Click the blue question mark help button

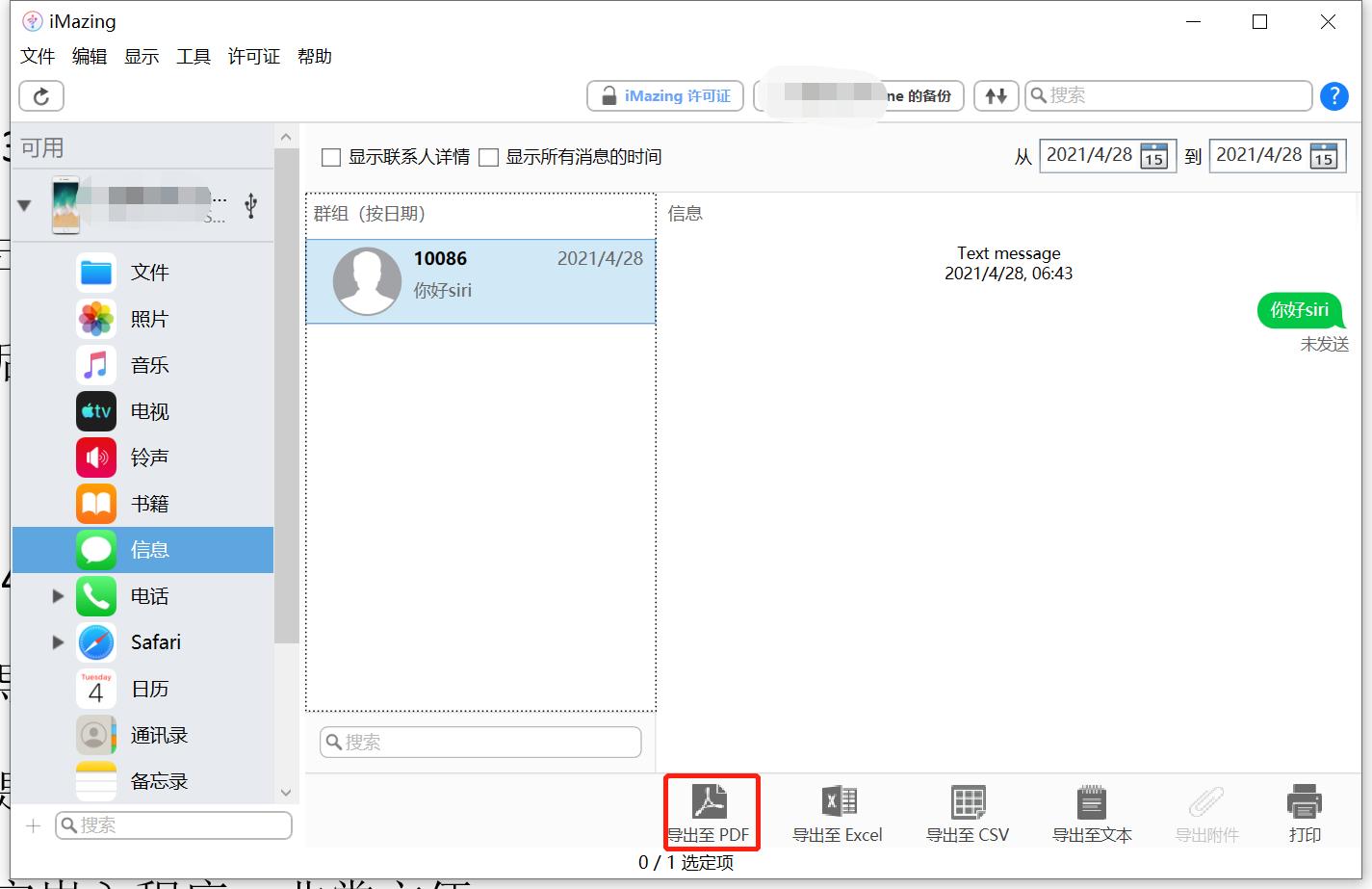[x=1333, y=95]
